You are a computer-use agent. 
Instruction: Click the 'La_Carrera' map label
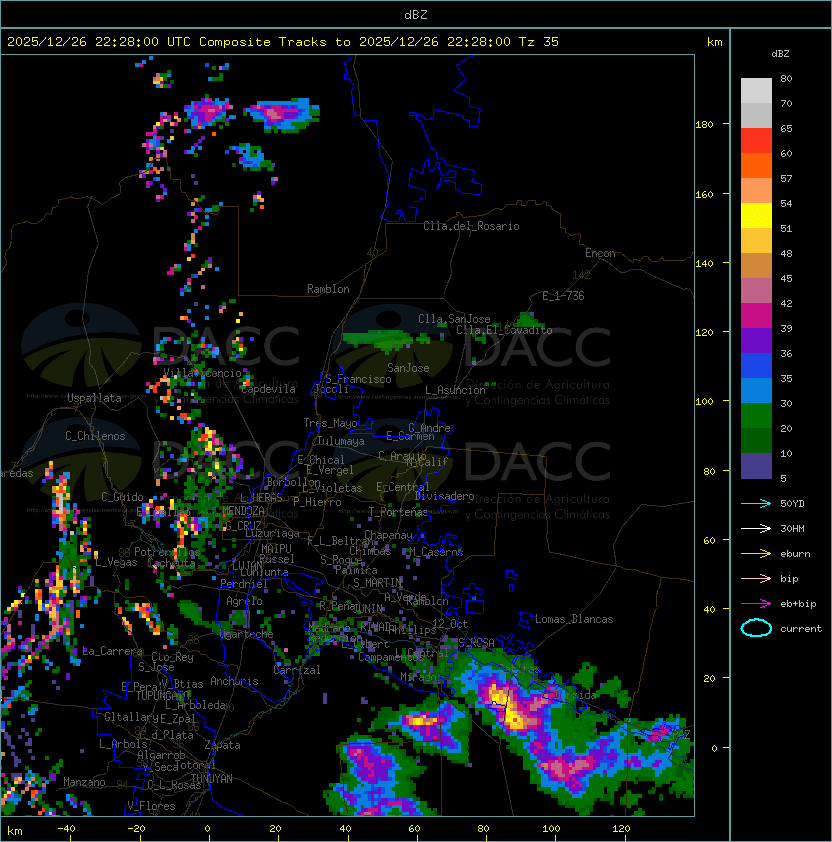click(113, 651)
